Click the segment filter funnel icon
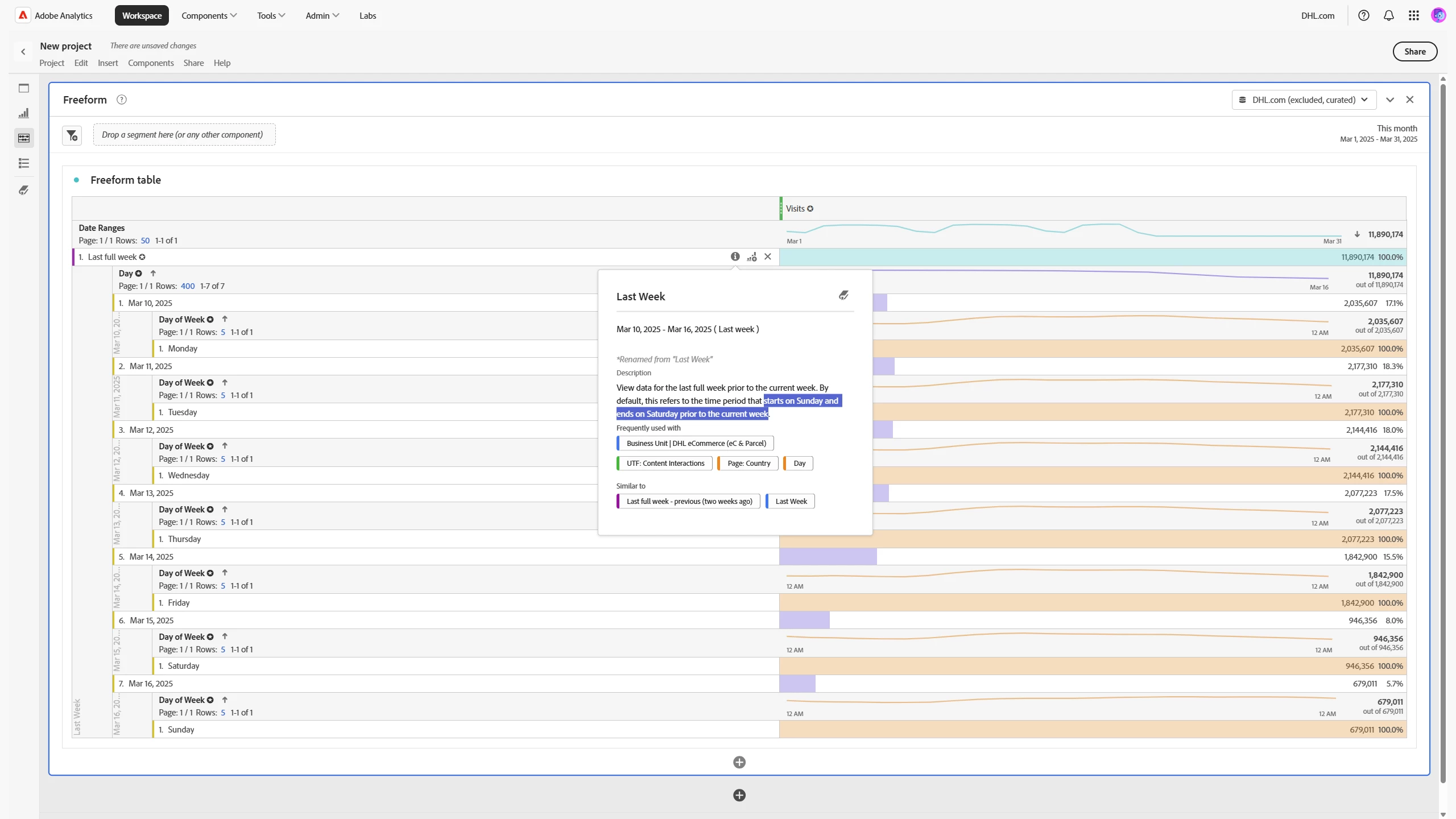Image resolution: width=1456 pixels, height=819 pixels. (72, 135)
